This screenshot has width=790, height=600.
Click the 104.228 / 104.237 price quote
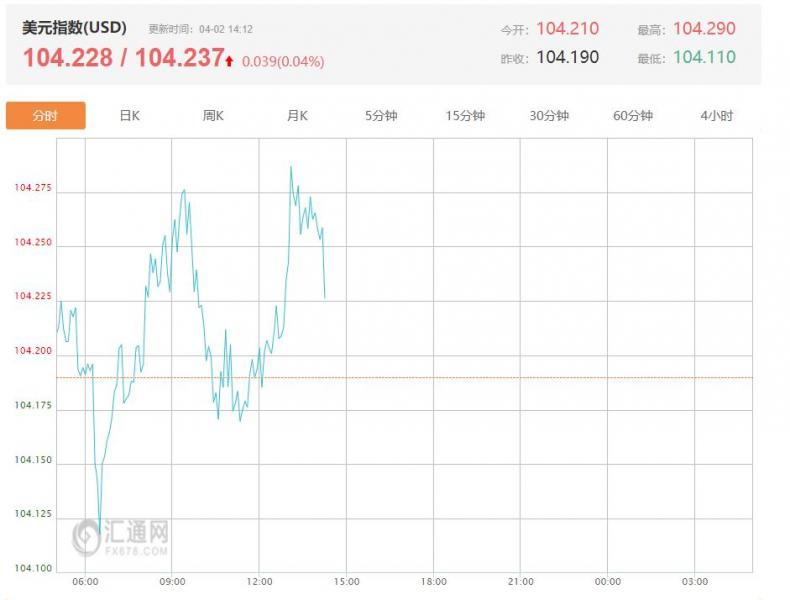[123, 58]
